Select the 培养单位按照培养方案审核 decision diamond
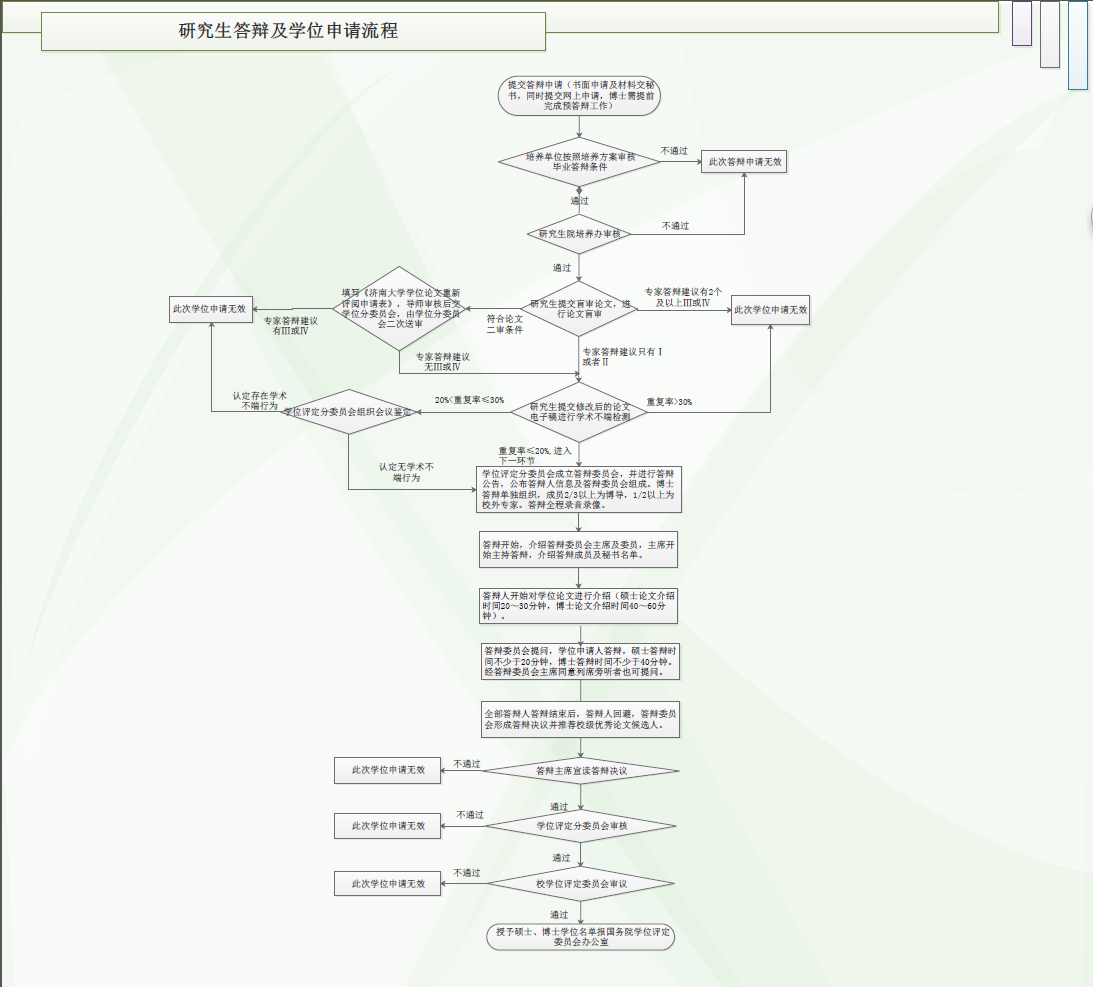 (x=579, y=161)
